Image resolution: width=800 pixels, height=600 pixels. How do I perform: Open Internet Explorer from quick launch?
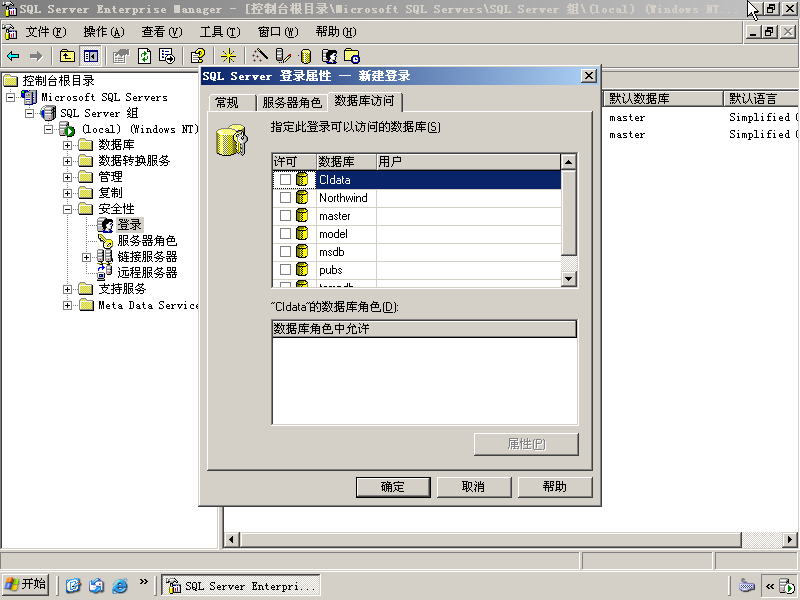120,585
